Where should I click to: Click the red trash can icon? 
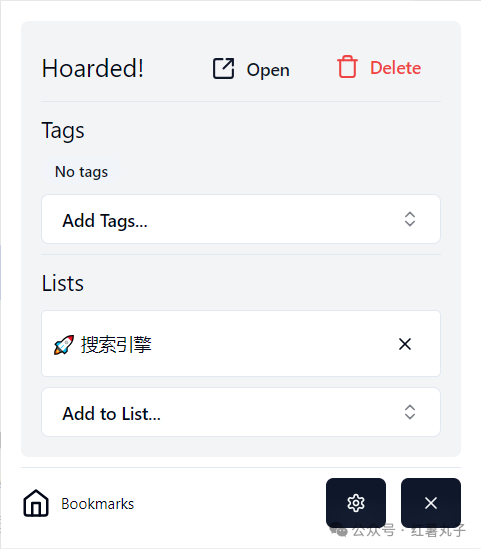pos(347,67)
